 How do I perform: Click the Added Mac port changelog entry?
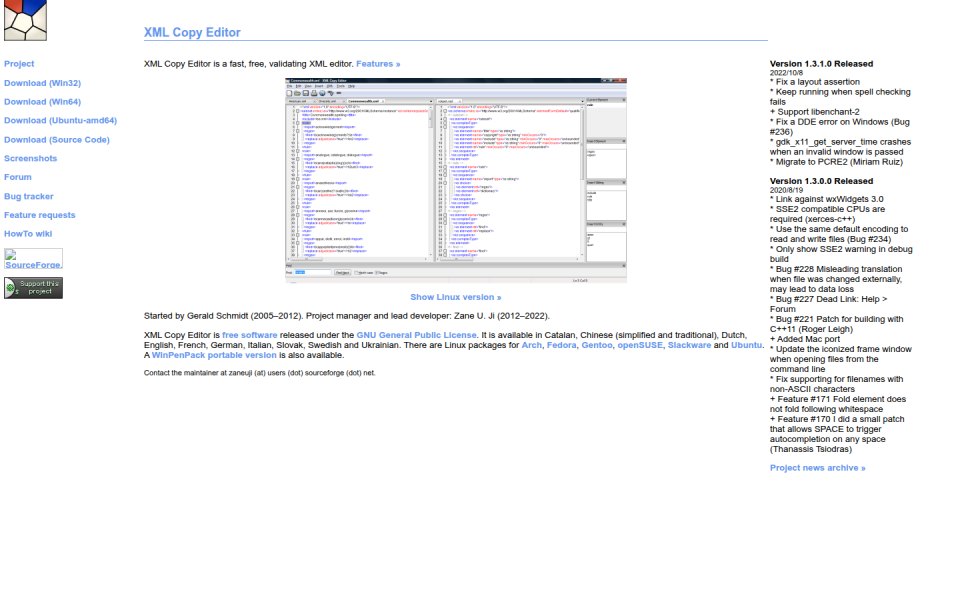pos(804,339)
